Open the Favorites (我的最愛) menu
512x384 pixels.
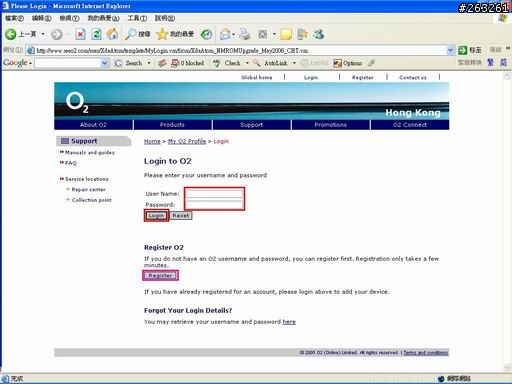point(103,18)
